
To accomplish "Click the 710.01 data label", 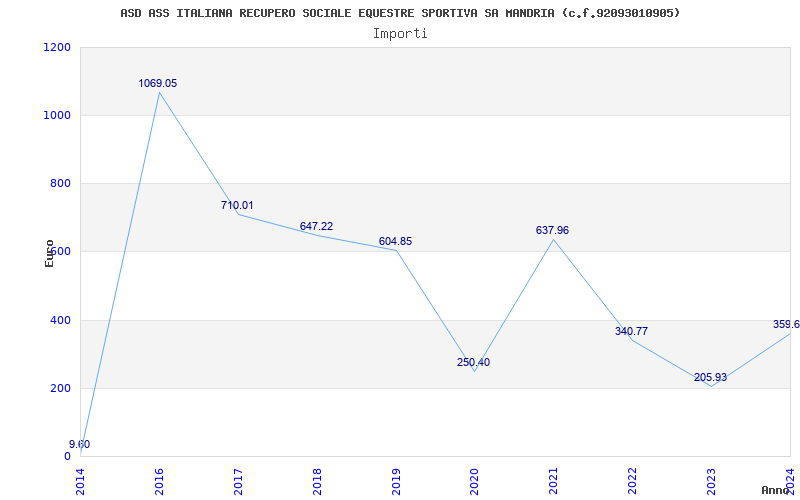I will pyautogui.click(x=237, y=206).
